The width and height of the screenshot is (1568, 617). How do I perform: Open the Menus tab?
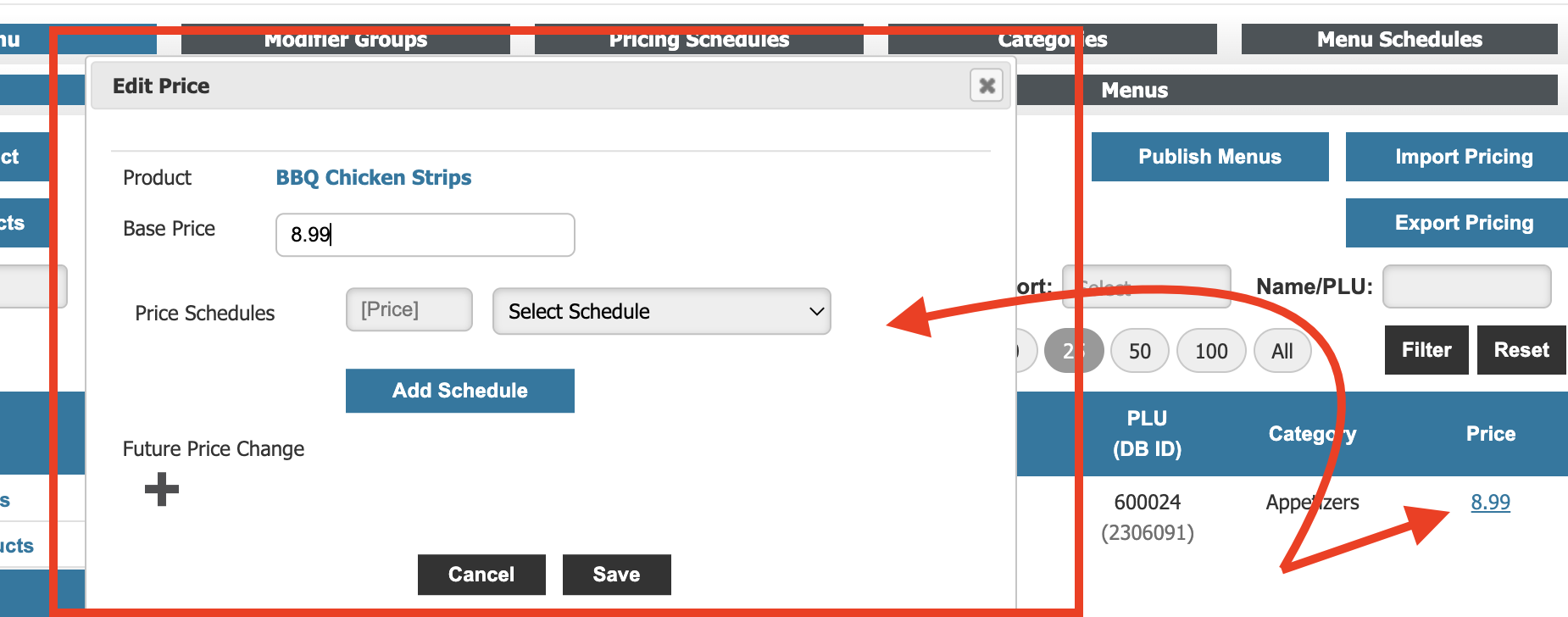point(1288,90)
